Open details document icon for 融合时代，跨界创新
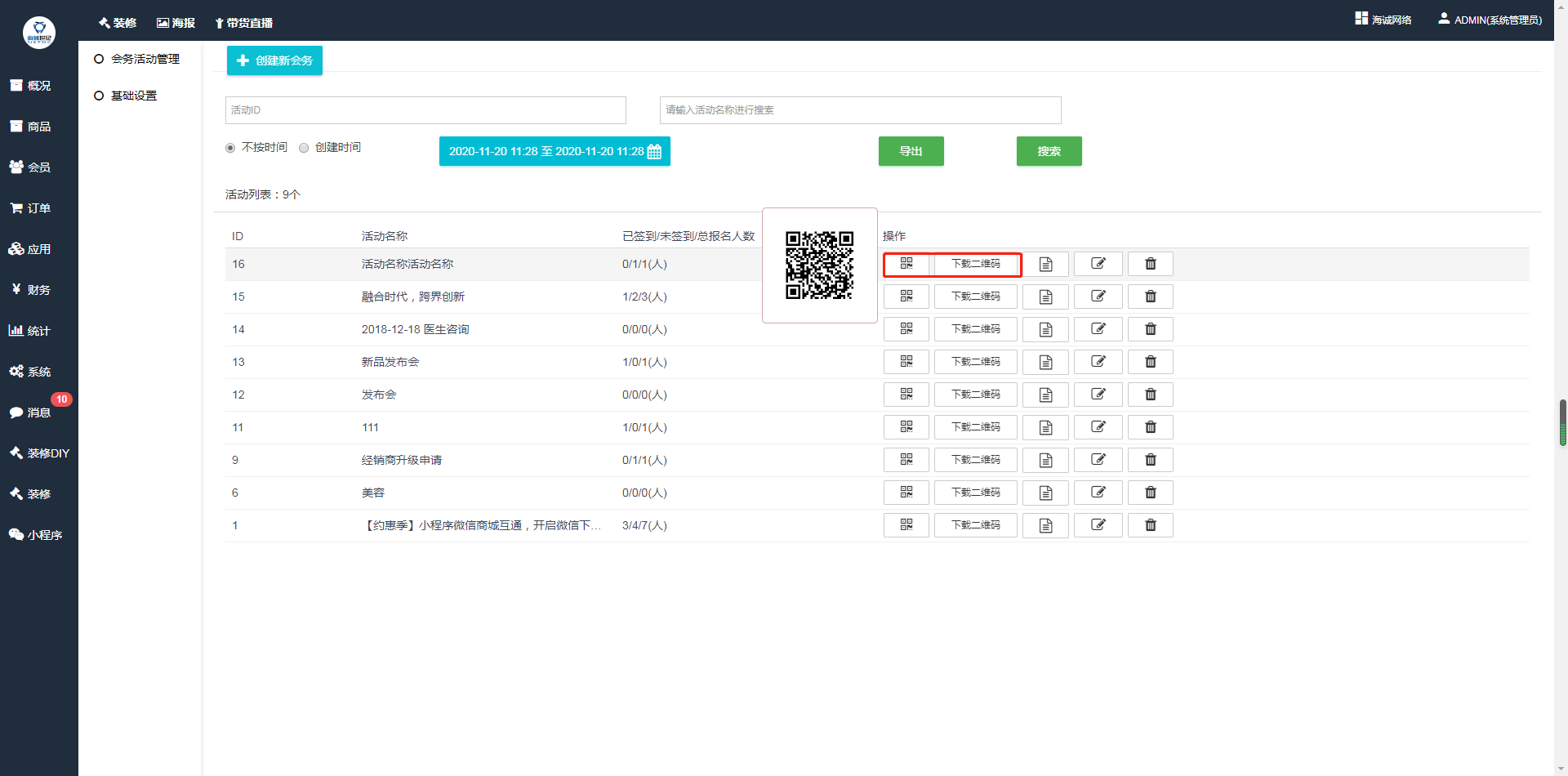Viewport: 1568px width, 776px height. click(1045, 297)
